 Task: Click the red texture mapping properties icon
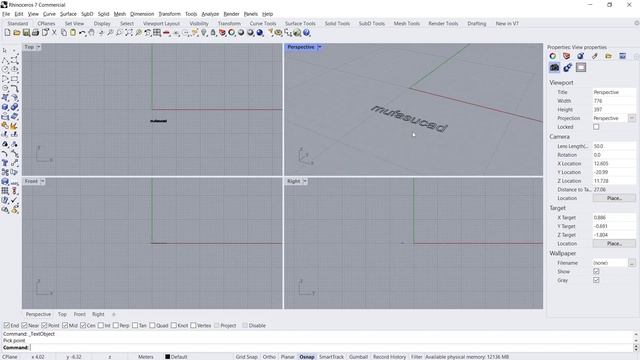[x=567, y=56]
